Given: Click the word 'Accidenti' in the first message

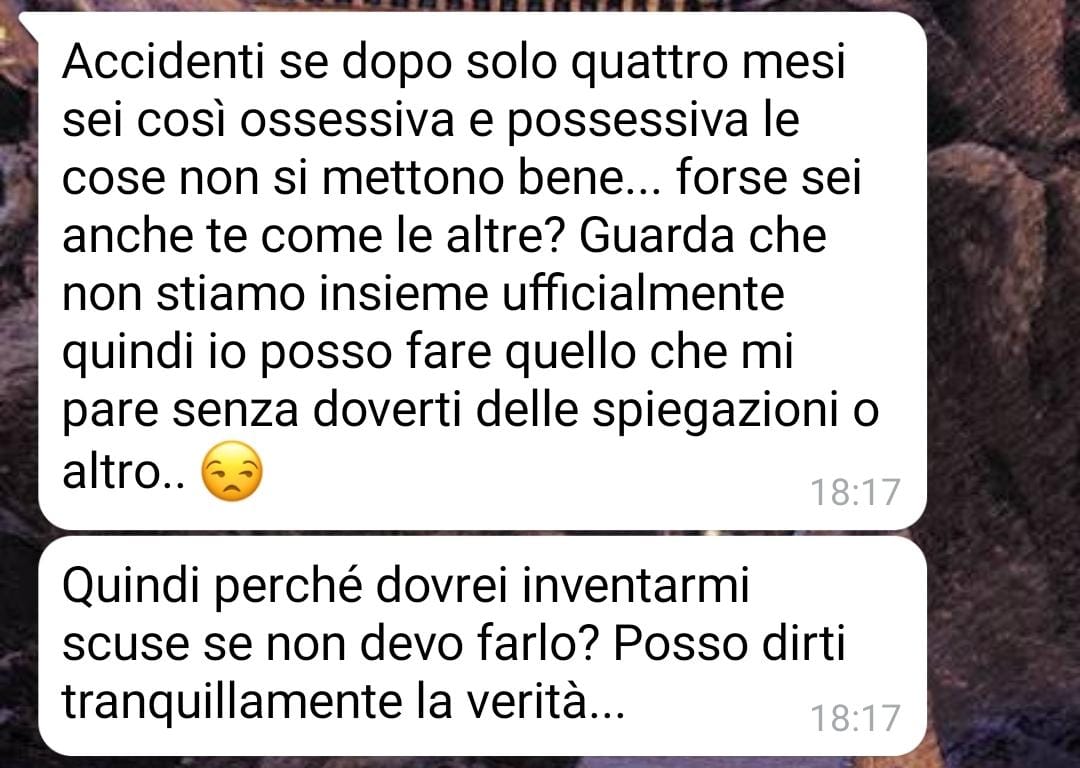Looking at the screenshot, I should [164, 62].
